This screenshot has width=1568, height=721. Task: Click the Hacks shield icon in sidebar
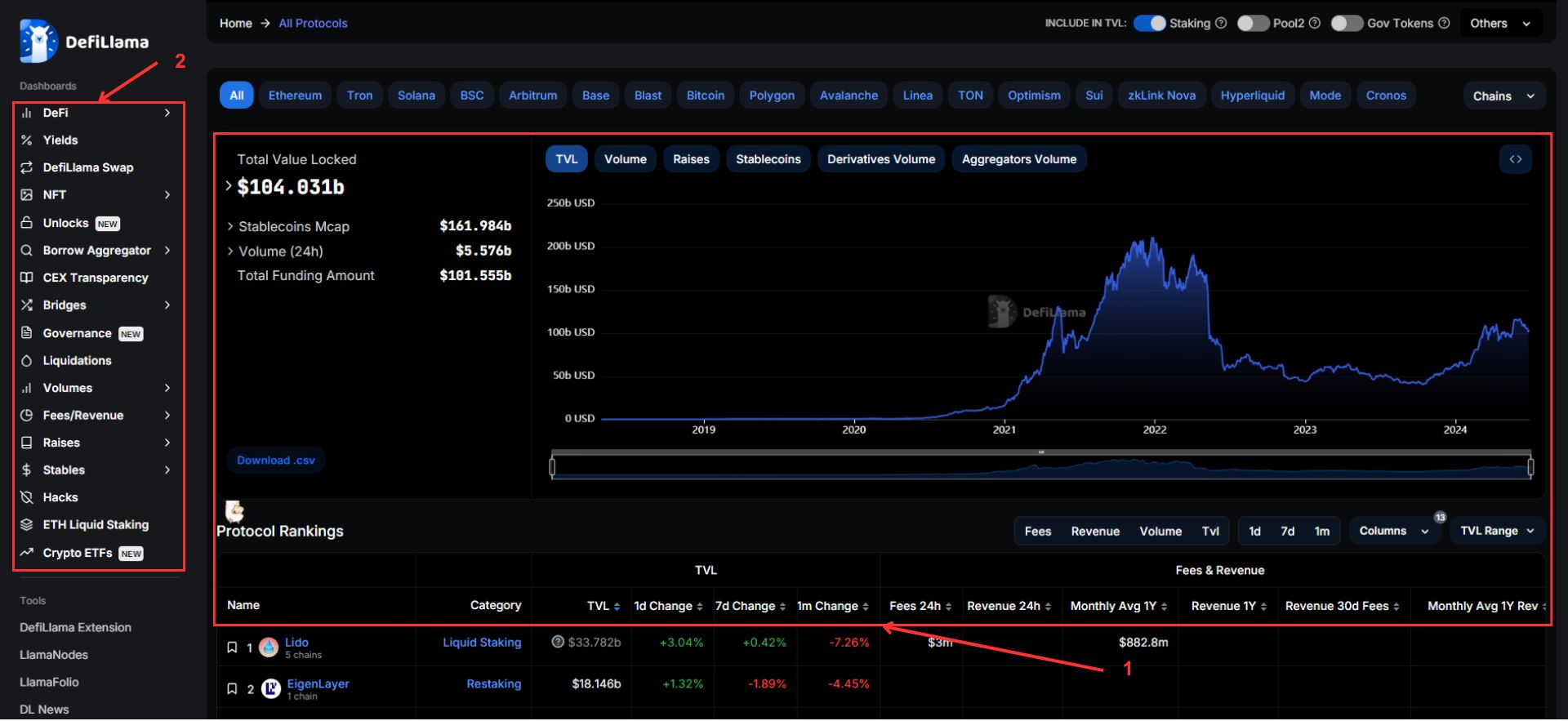coord(27,498)
